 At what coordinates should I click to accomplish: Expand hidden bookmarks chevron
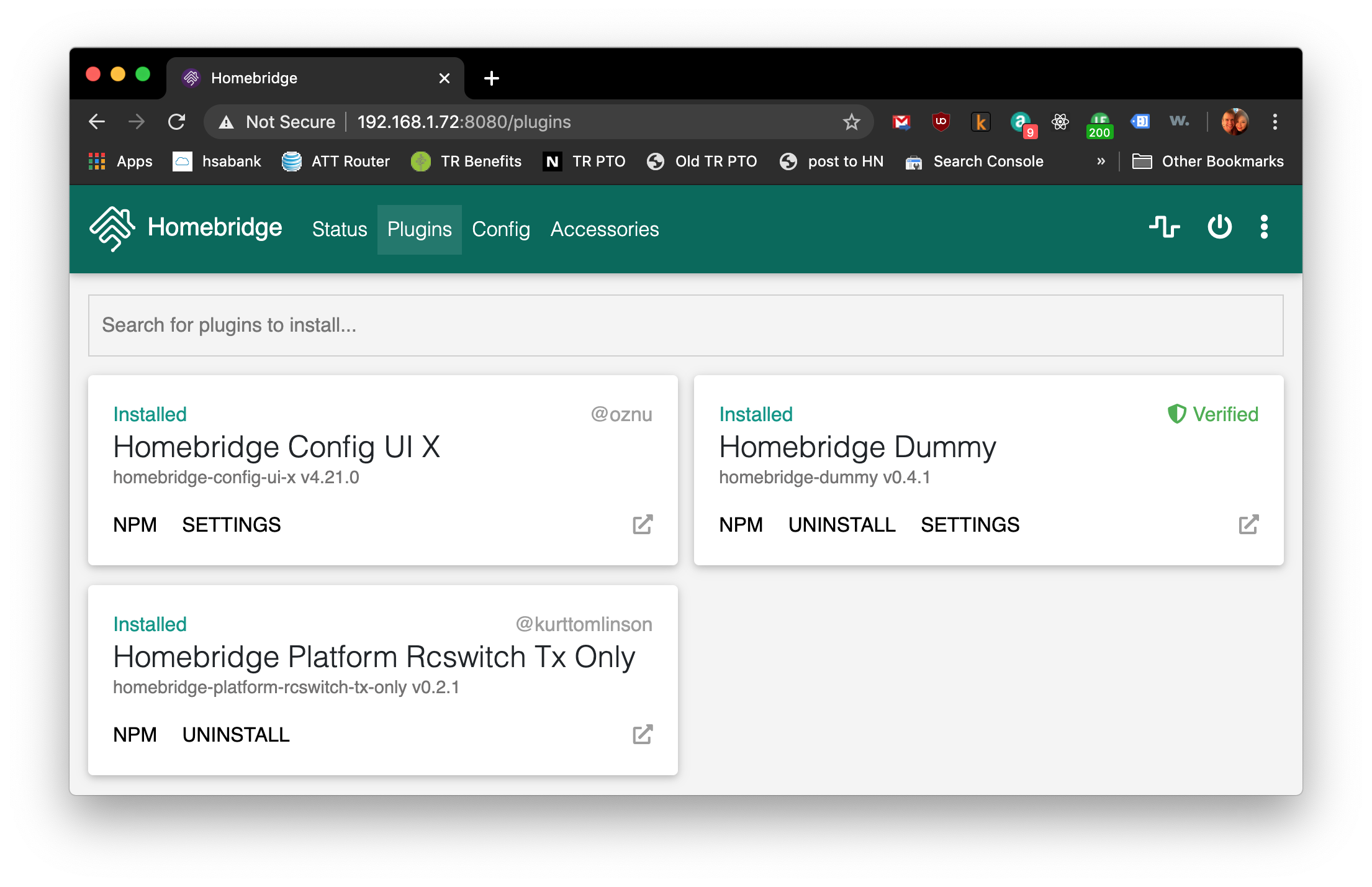(x=1101, y=161)
